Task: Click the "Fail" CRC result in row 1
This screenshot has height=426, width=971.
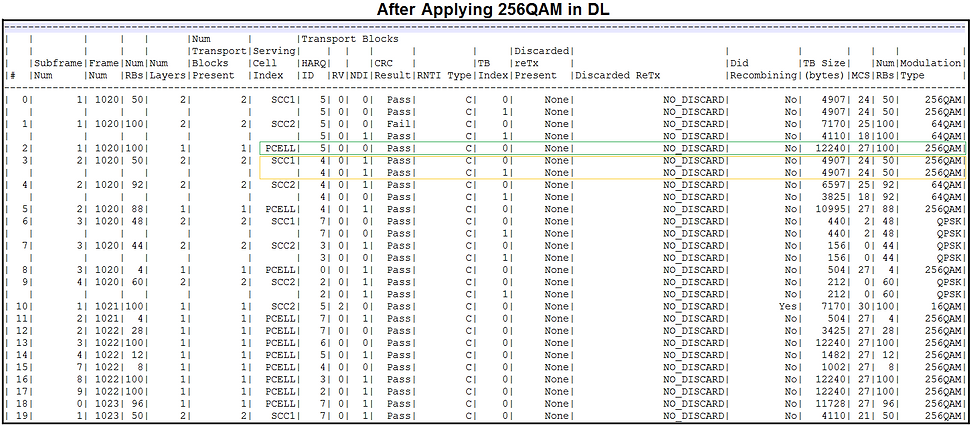Action: pyautogui.click(x=399, y=124)
